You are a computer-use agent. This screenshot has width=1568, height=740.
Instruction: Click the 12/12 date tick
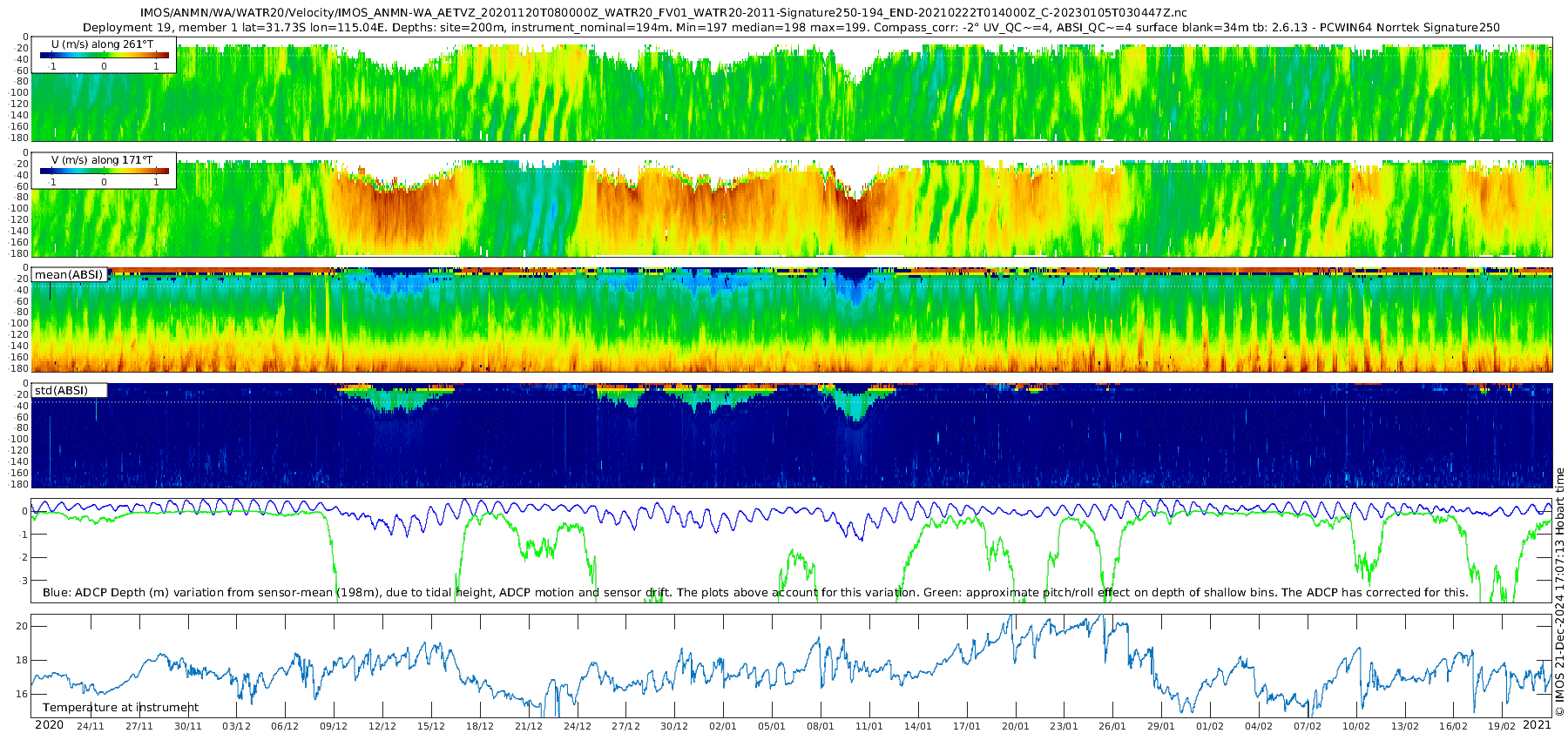pos(382,726)
